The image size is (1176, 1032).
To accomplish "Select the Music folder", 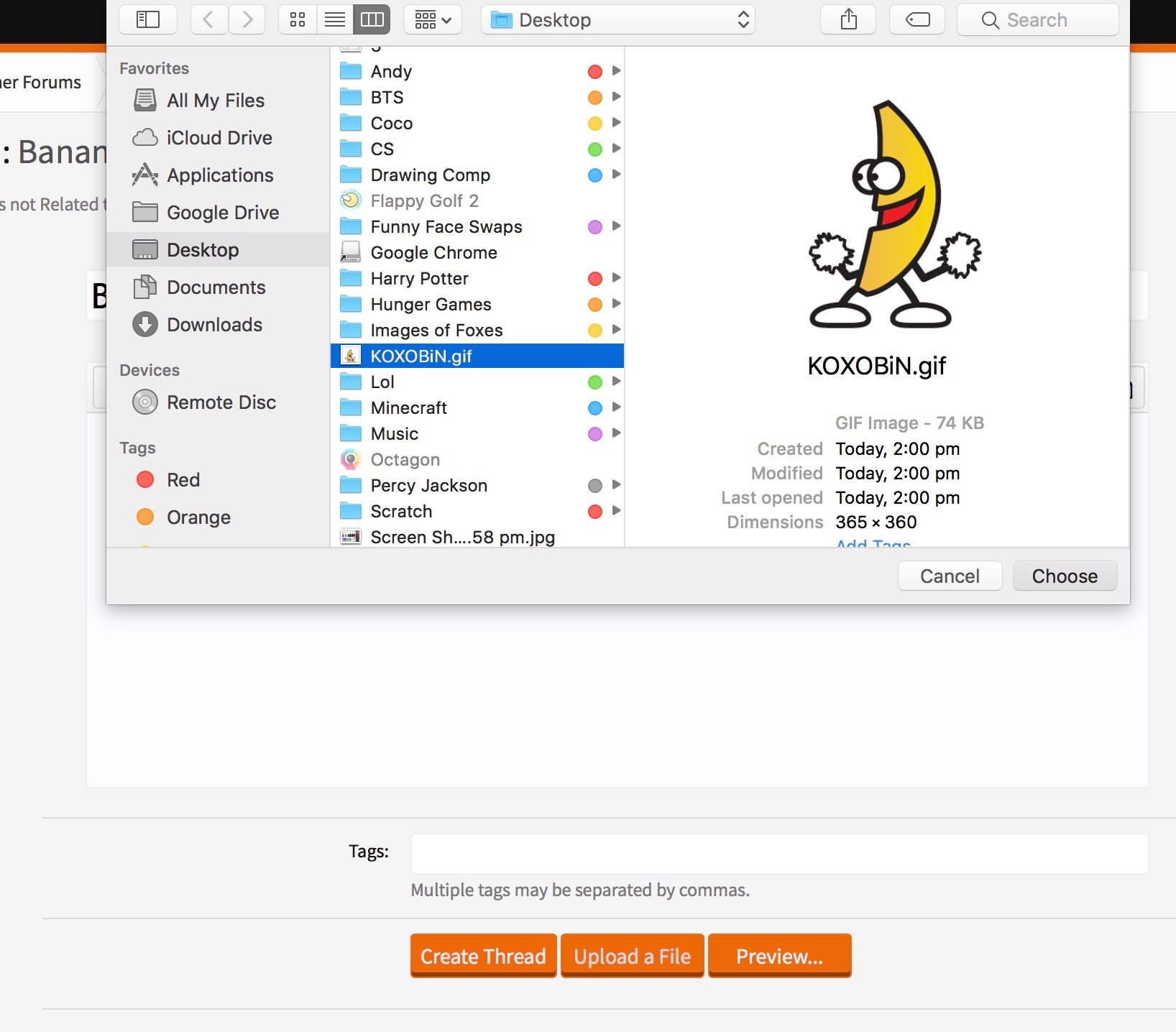I will click(x=477, y=433).
